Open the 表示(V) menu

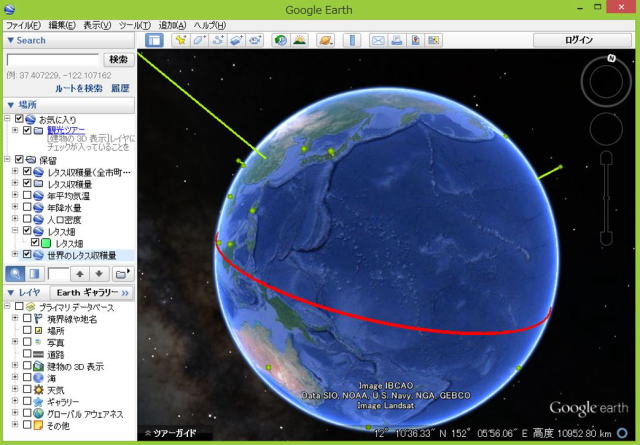[96, 24]
